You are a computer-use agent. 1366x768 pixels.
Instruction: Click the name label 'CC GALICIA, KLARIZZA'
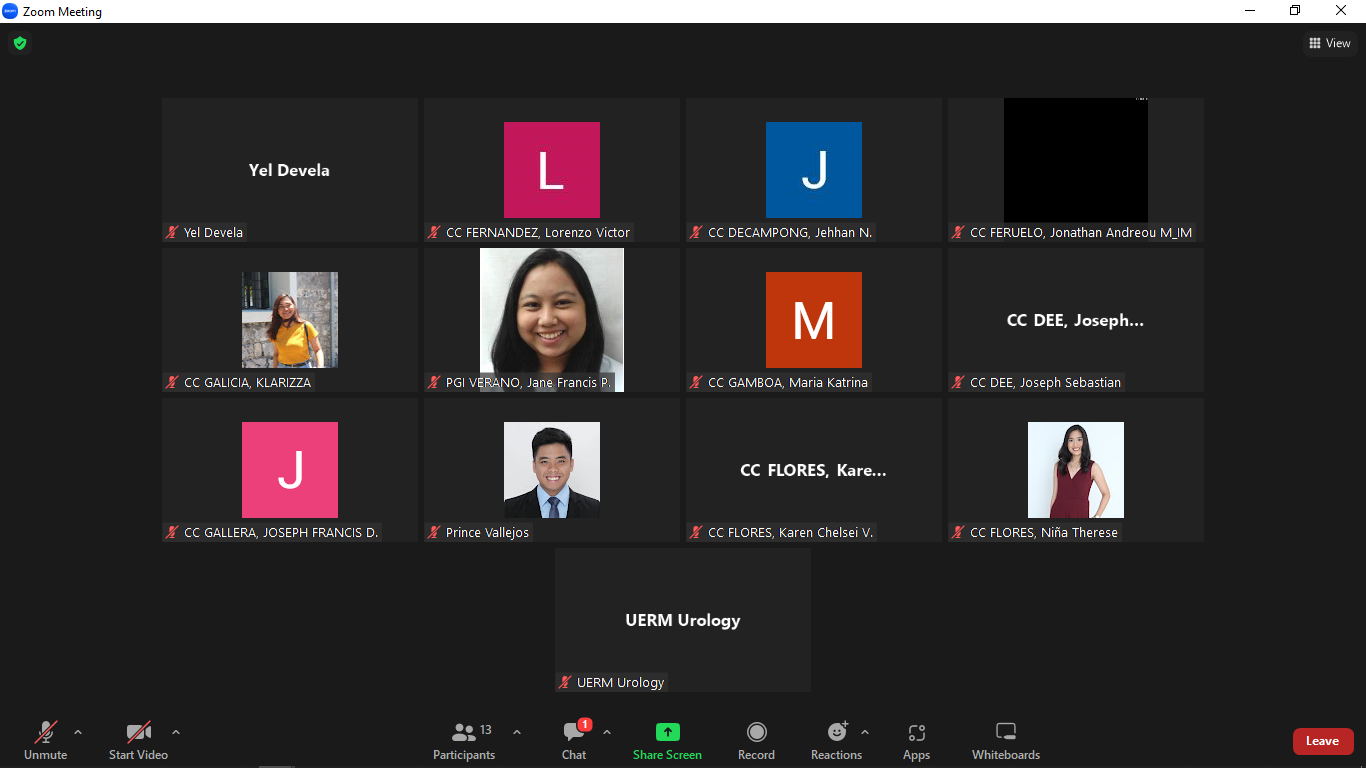click(247, 382)
